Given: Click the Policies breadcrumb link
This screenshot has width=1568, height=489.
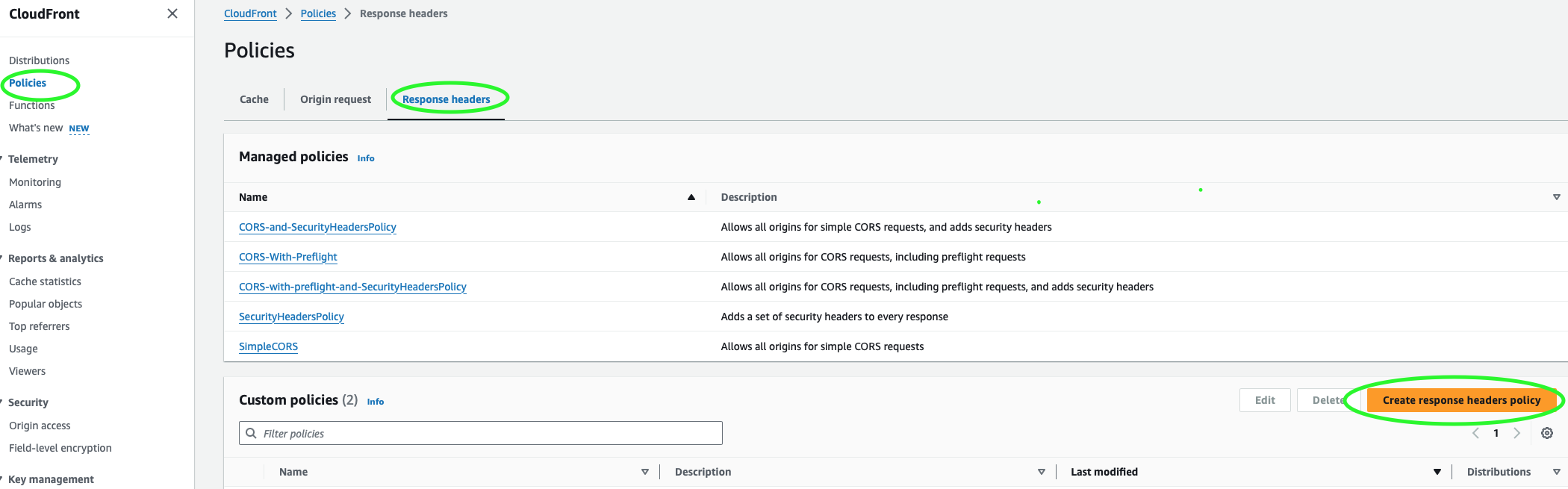Looking at the screenshot, I should click(x=318, y=13).
